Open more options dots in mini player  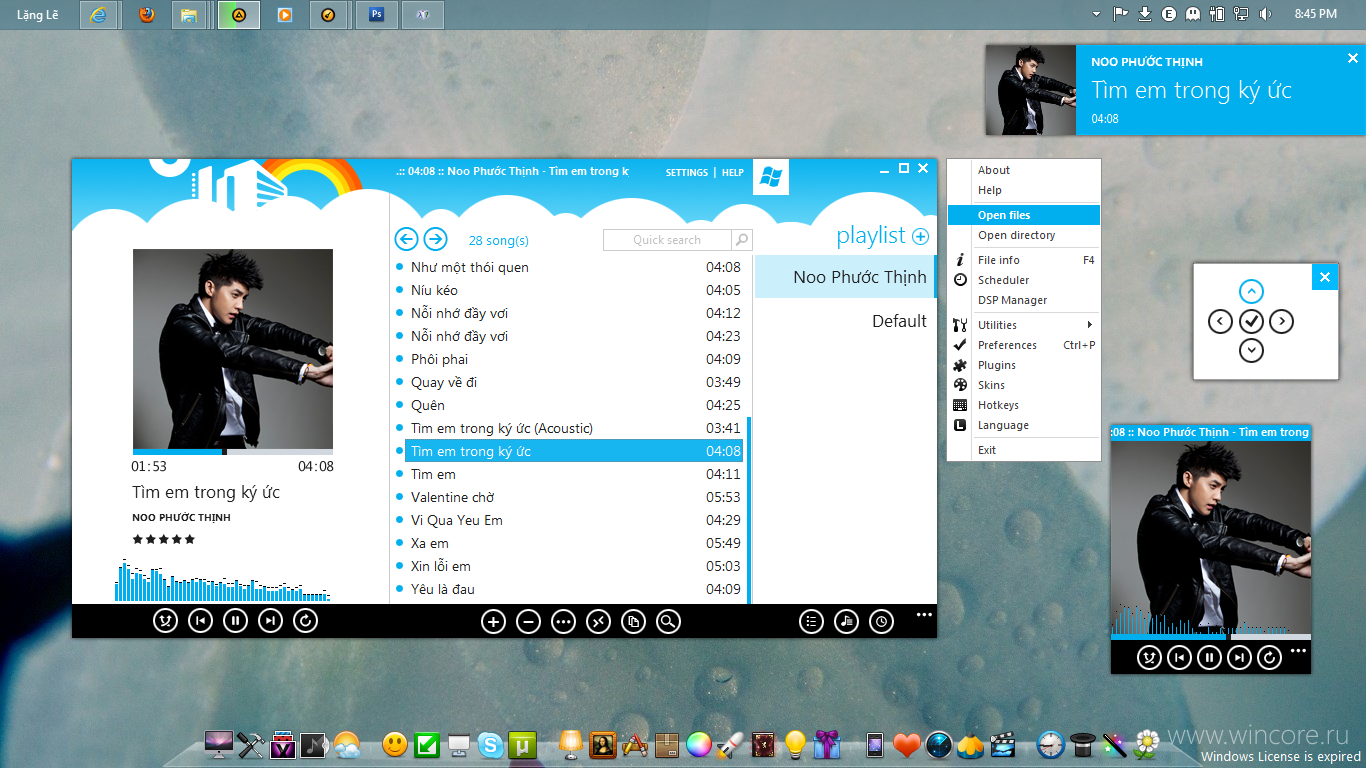tap(1298, 651)
